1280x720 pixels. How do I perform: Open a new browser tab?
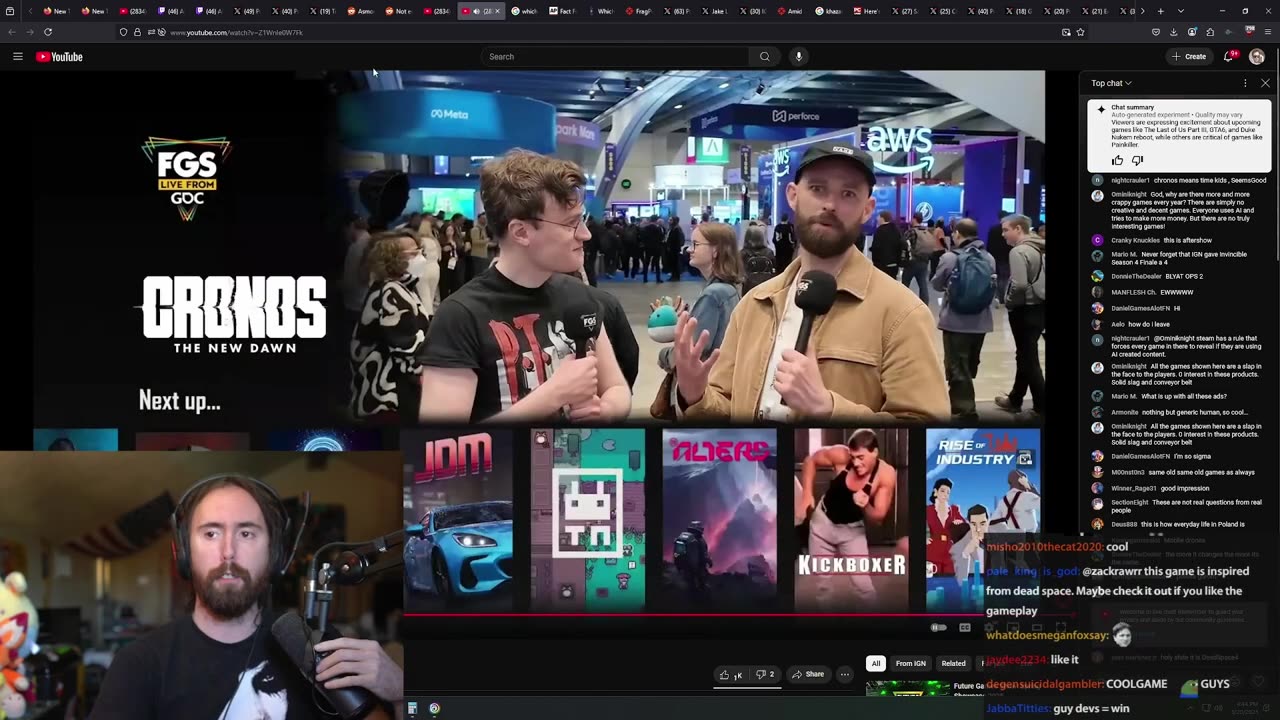coord(1160,11)
